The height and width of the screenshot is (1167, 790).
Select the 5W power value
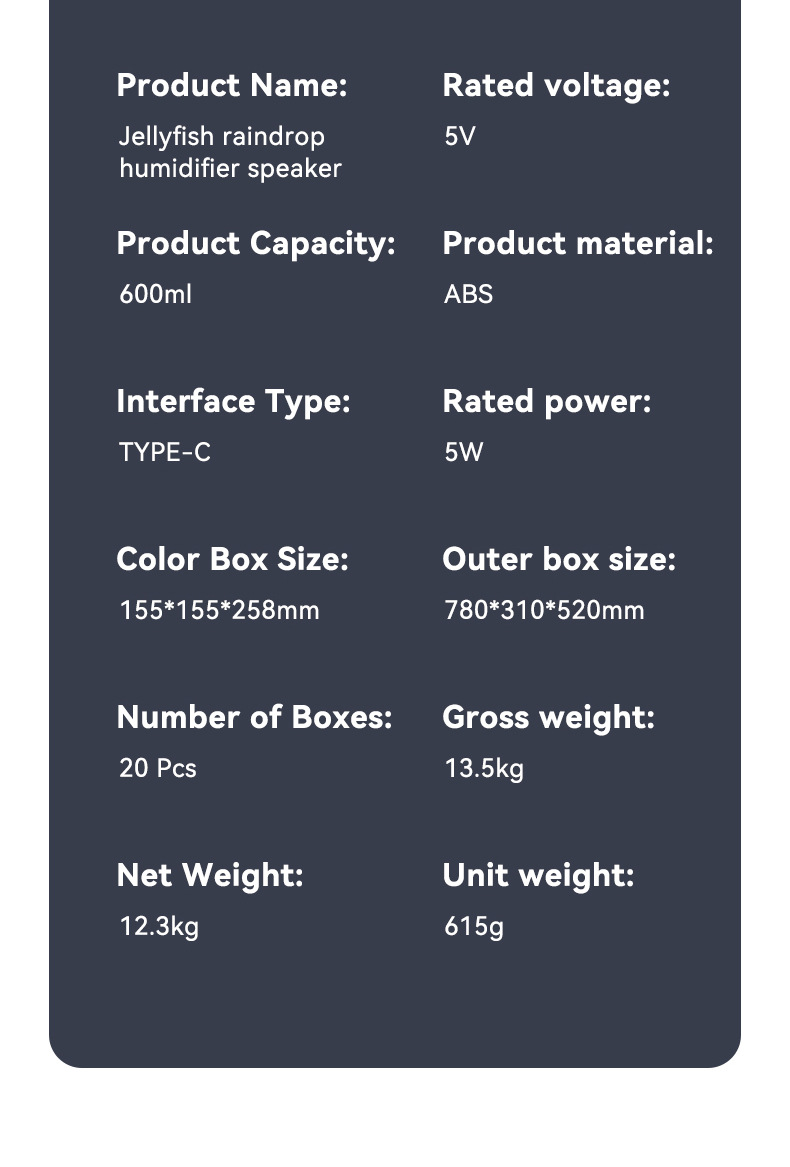[464, 452]
